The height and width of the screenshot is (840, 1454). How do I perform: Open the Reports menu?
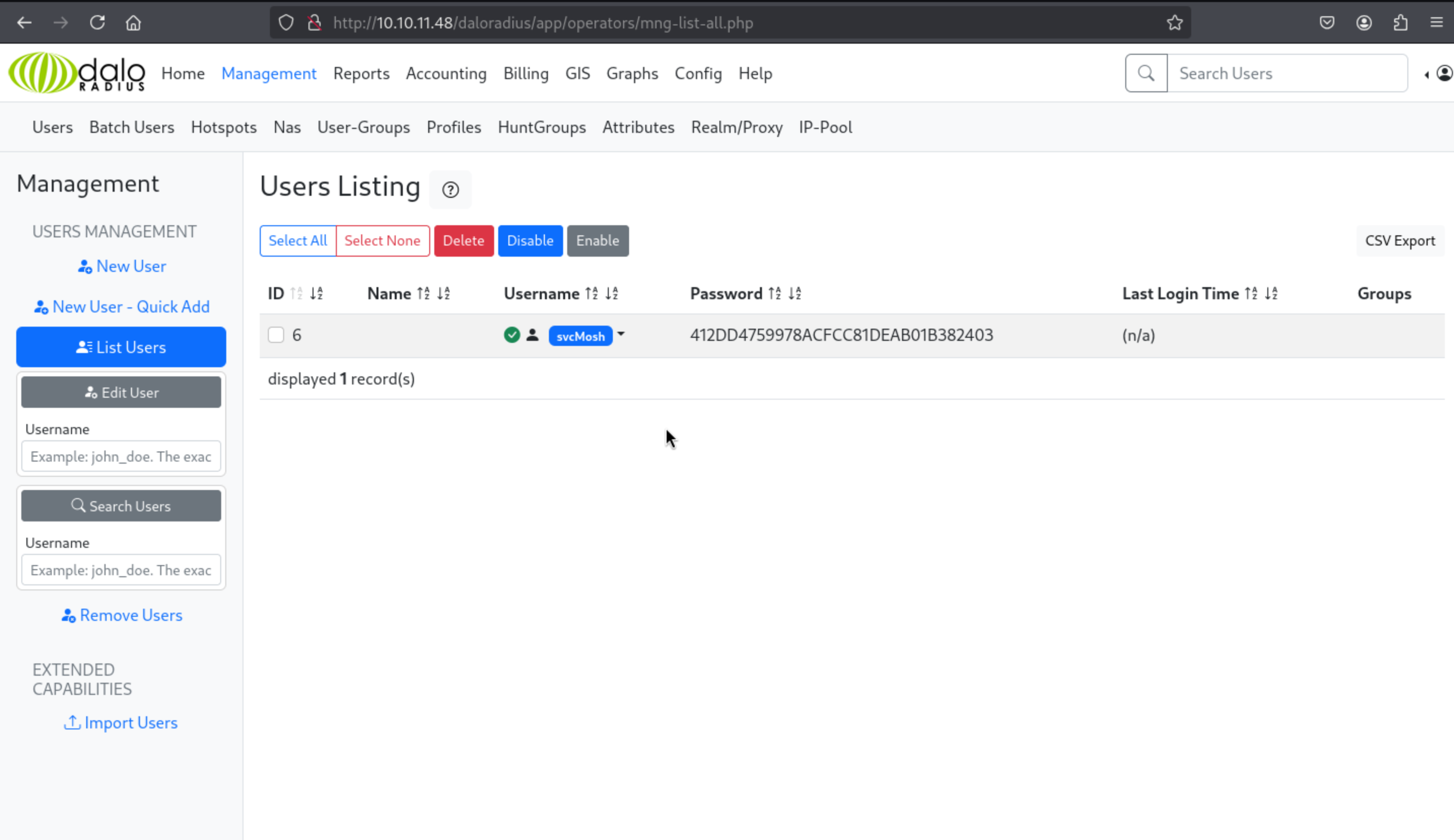click(361, 73)
